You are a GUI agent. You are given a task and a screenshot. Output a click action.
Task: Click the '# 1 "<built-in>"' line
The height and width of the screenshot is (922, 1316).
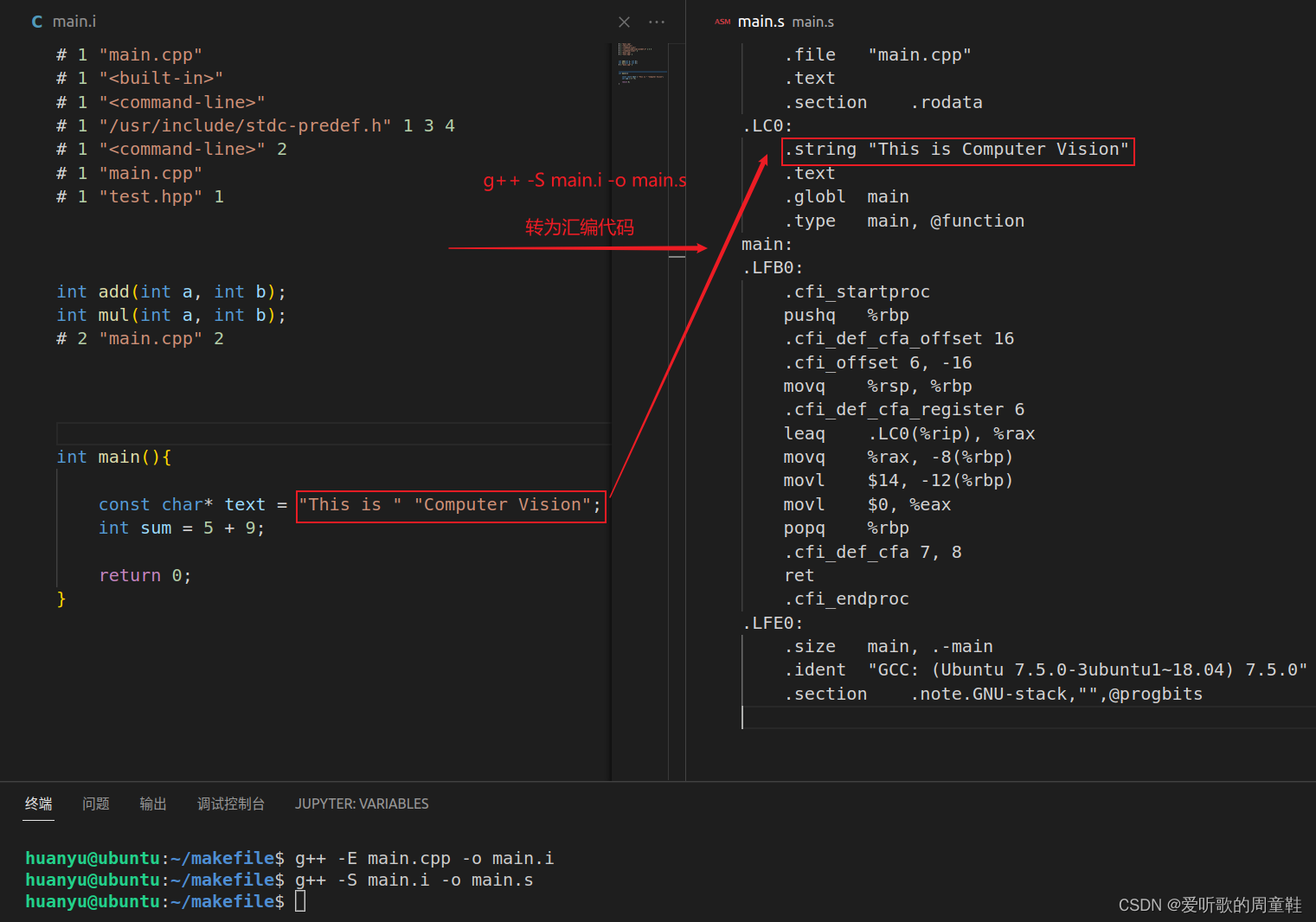pyautogui.click(x=140, y=78)
